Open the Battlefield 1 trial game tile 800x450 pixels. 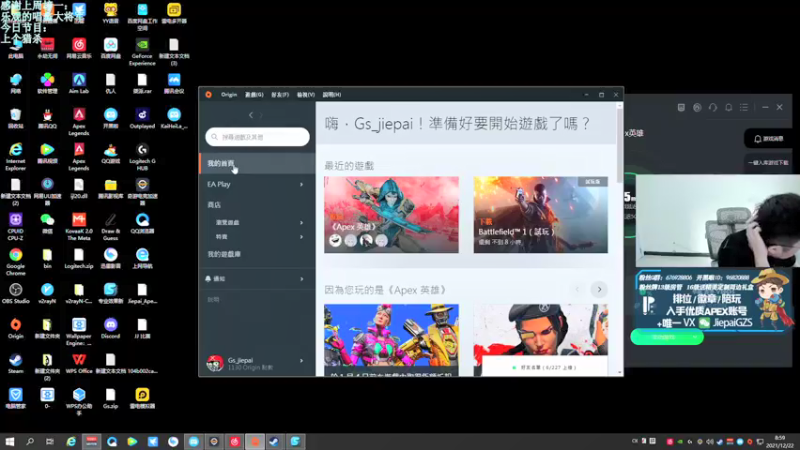point(541,215)
